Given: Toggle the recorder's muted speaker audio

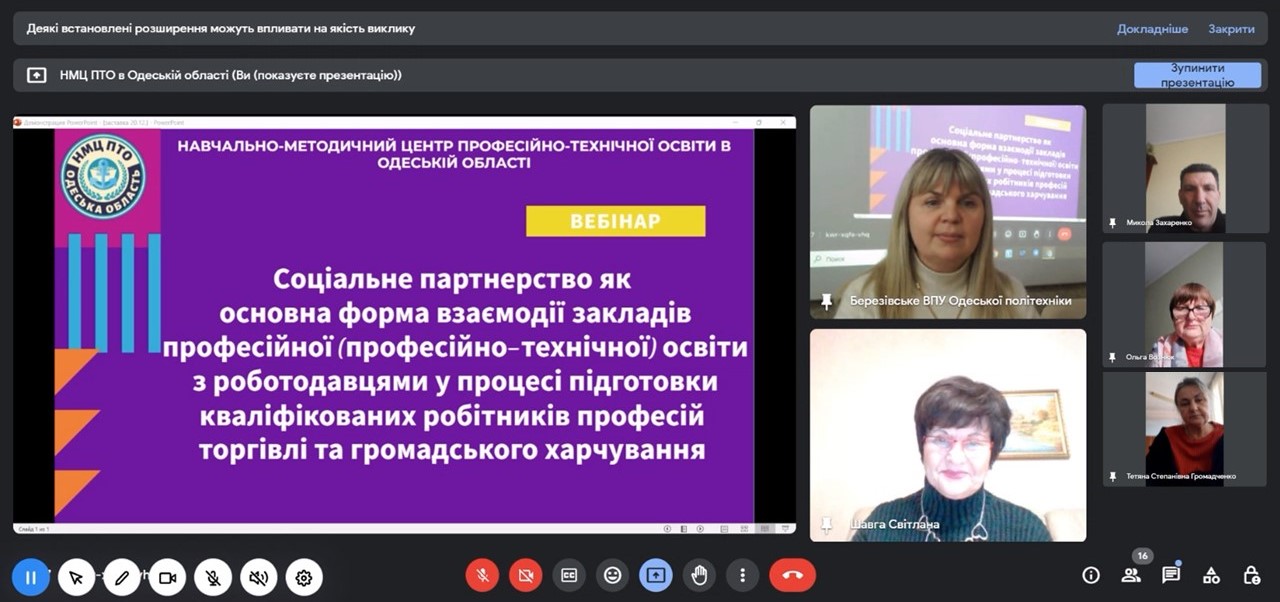Looking at the screenshot, I should pos(258,577).
